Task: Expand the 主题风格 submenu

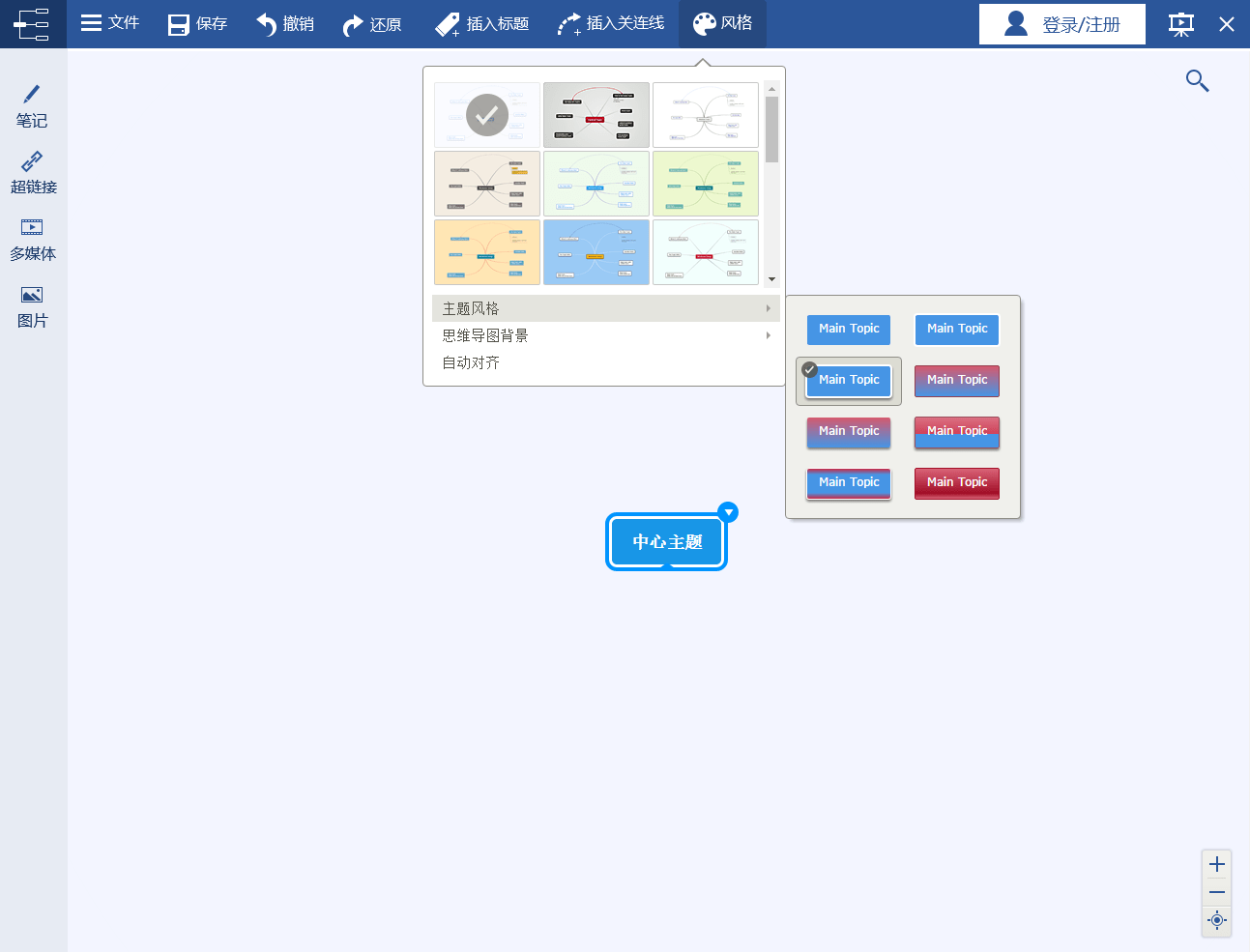Action: coord(606,308)
